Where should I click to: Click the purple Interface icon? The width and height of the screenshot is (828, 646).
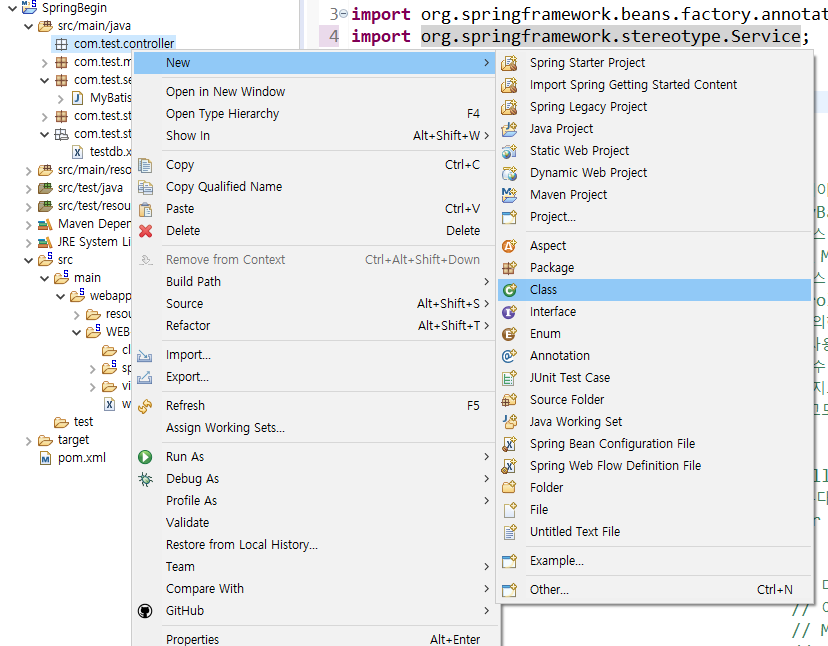[x=509, y=312]
